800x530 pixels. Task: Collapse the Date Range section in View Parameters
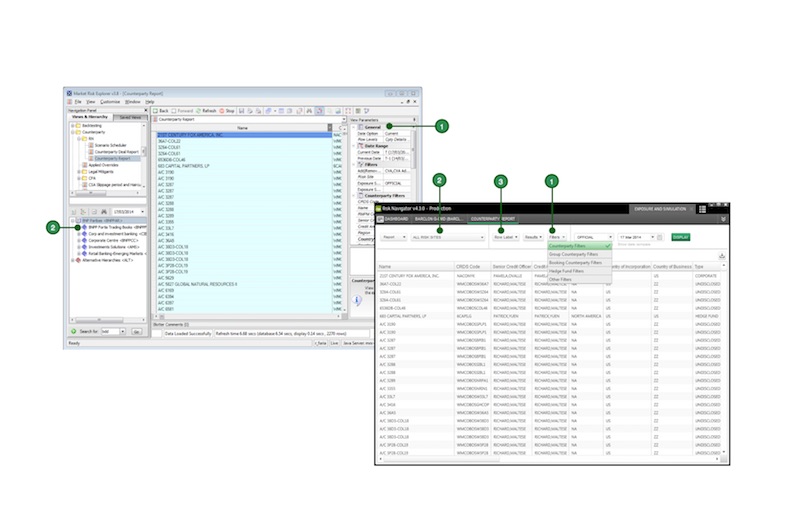click(354, 146)
